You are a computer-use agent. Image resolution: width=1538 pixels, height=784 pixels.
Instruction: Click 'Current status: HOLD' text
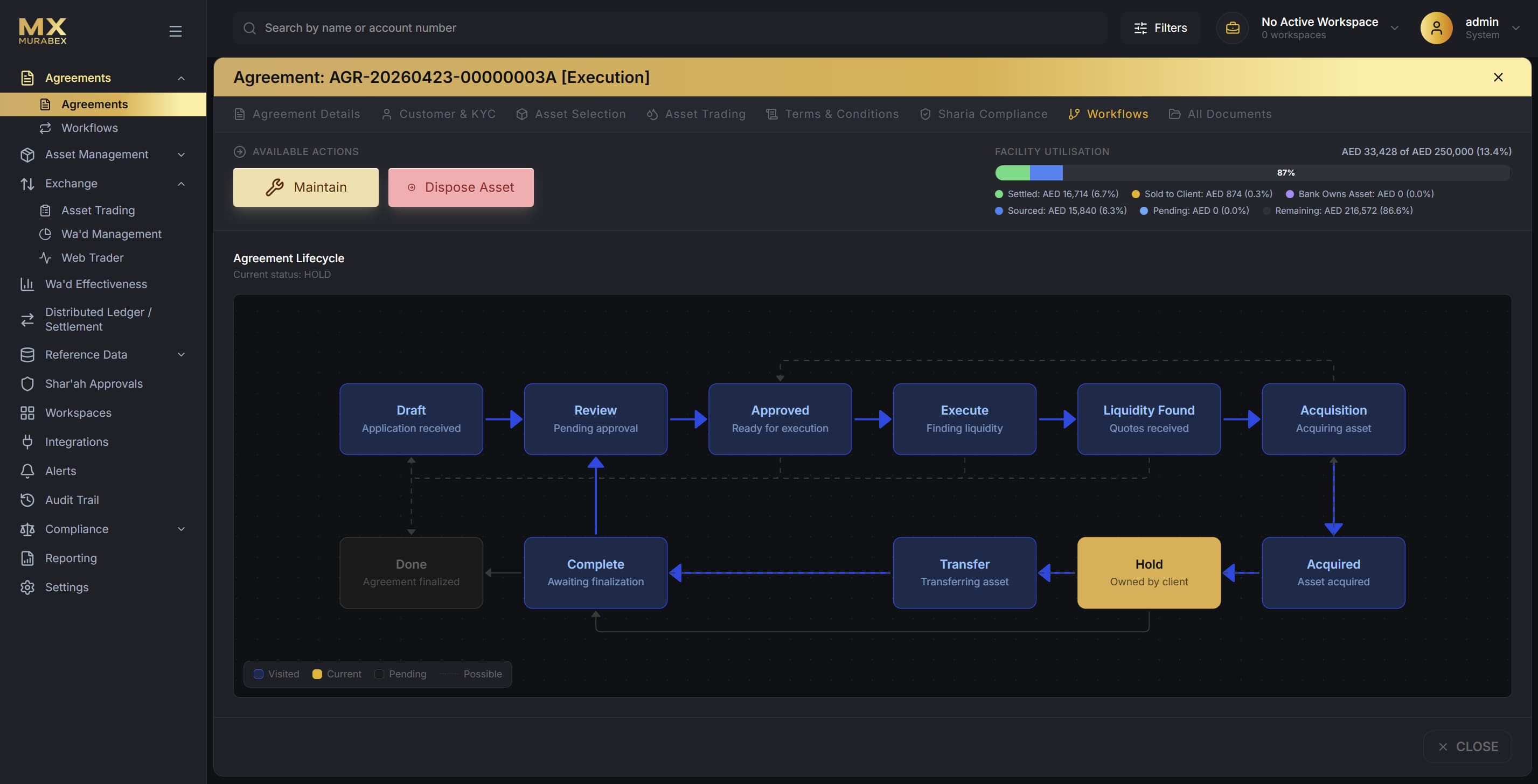pos(282,275)
